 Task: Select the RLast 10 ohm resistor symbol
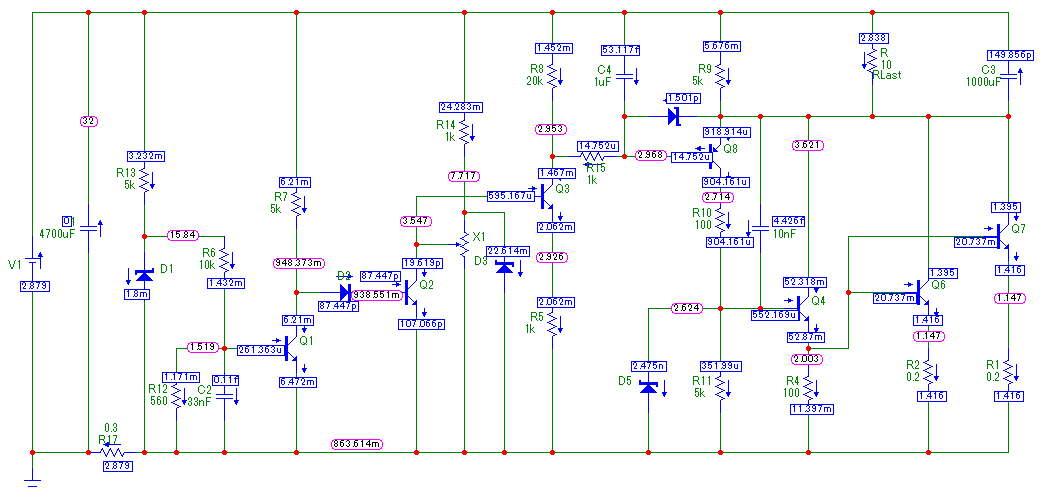872,62
